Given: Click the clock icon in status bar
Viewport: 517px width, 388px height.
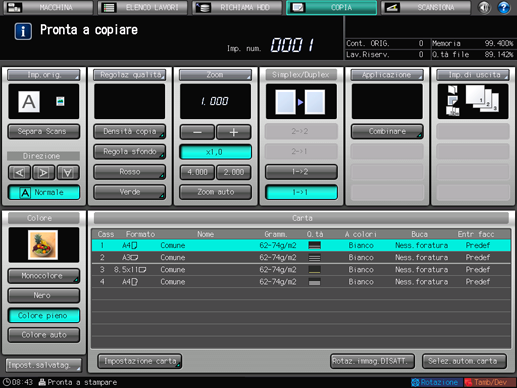Looking at the screenshot, I should click(x=6, y=382).
